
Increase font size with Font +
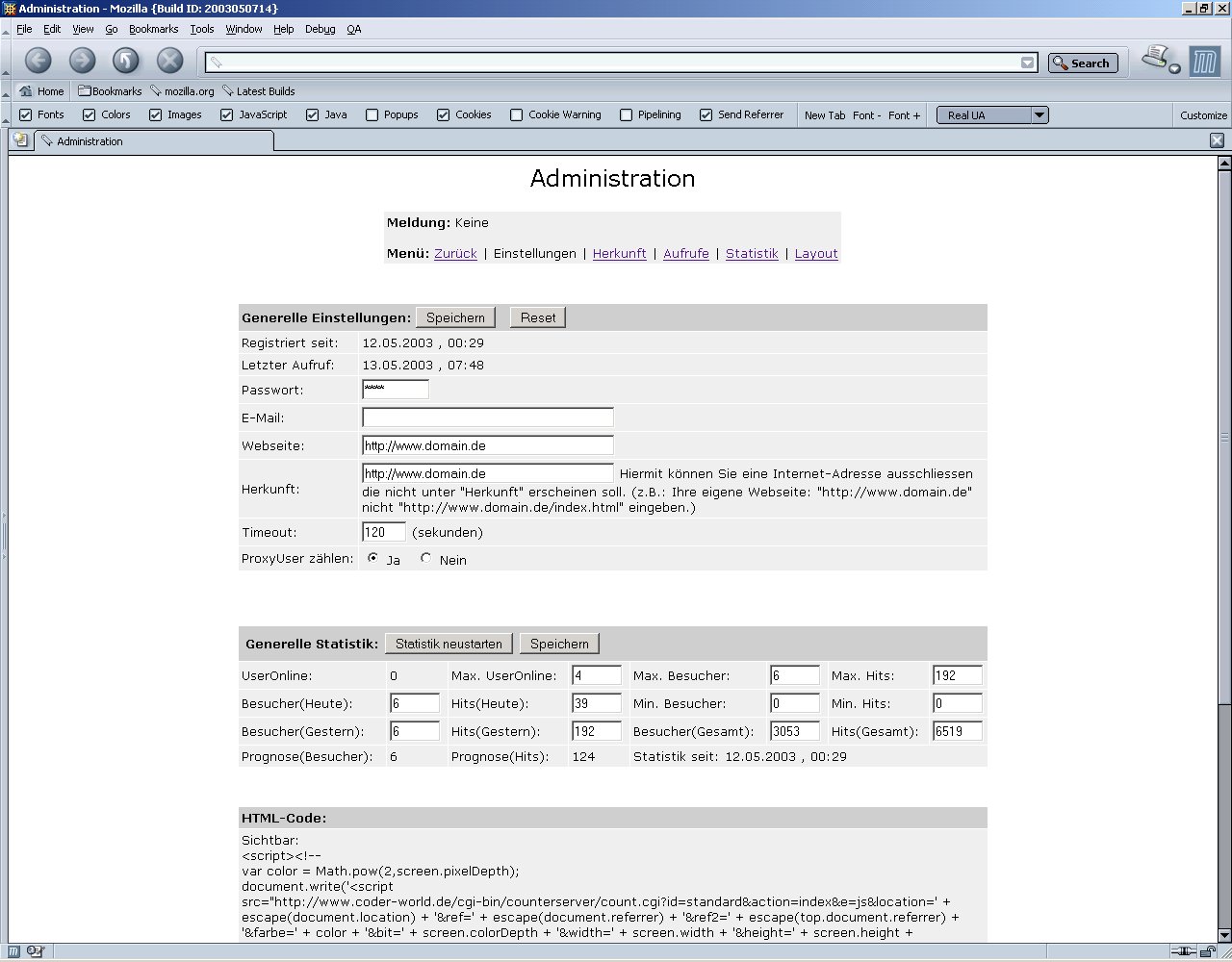click(904, 115)
